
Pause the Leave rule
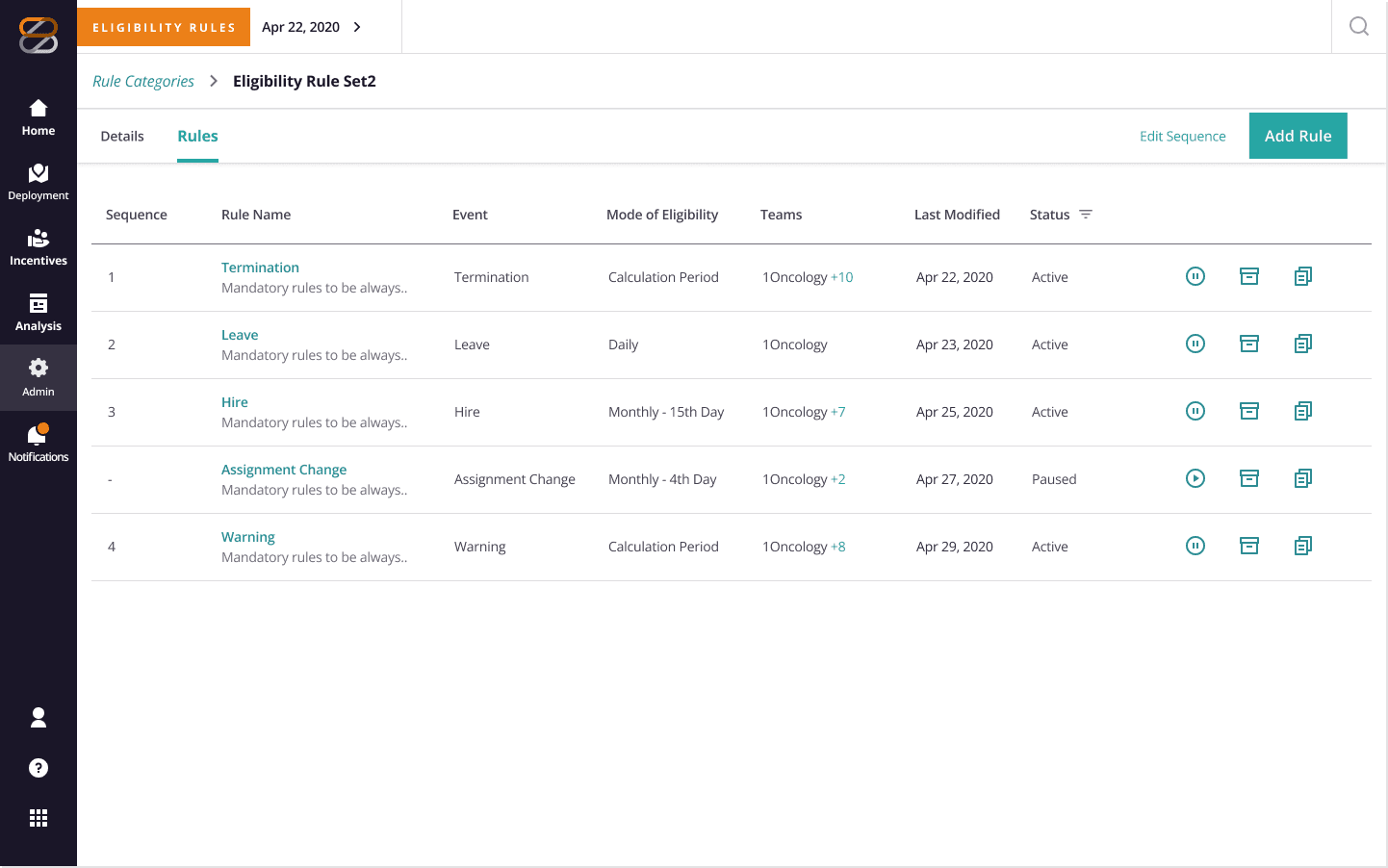click(x=1195, y=344)
